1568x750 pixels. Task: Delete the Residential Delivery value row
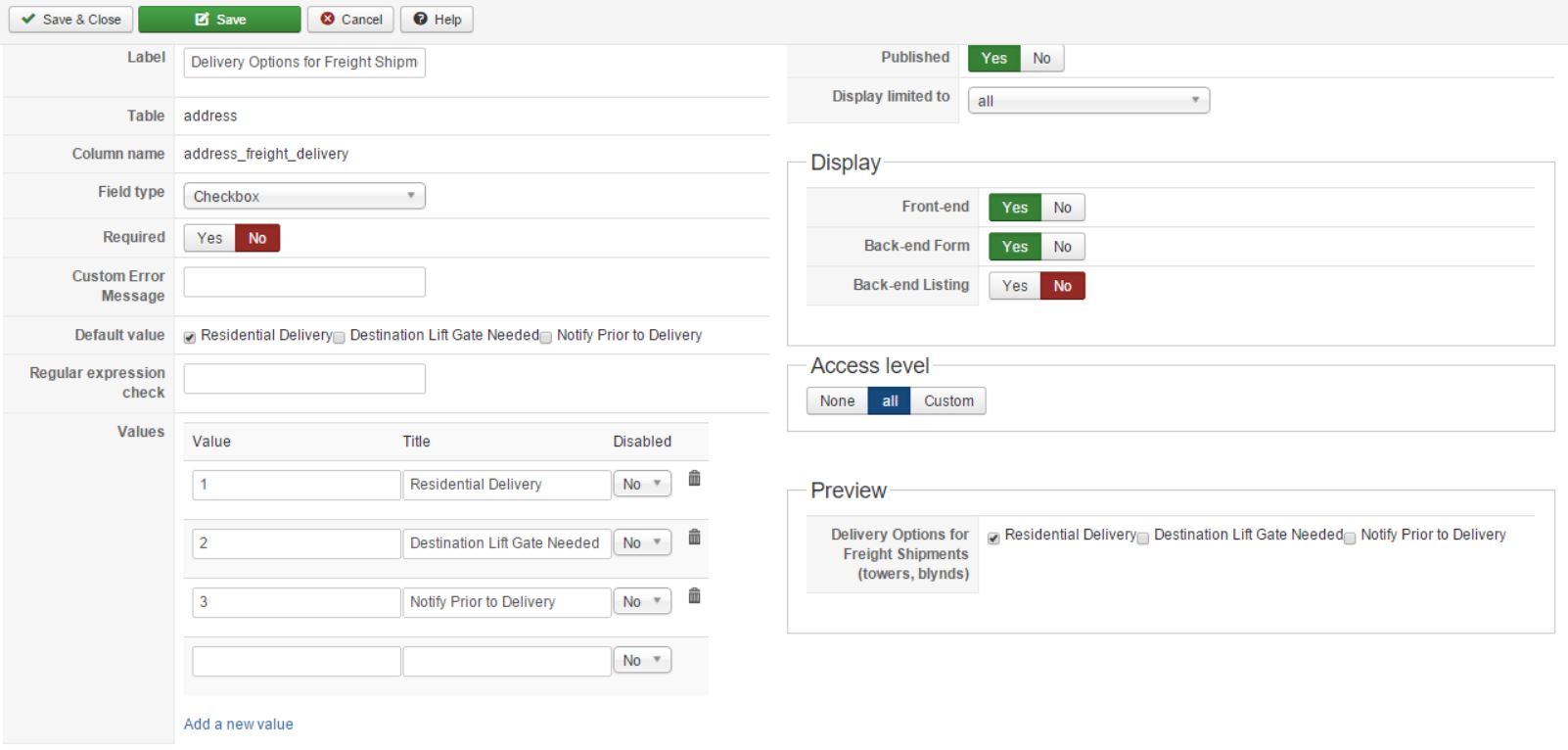(694, 479)
